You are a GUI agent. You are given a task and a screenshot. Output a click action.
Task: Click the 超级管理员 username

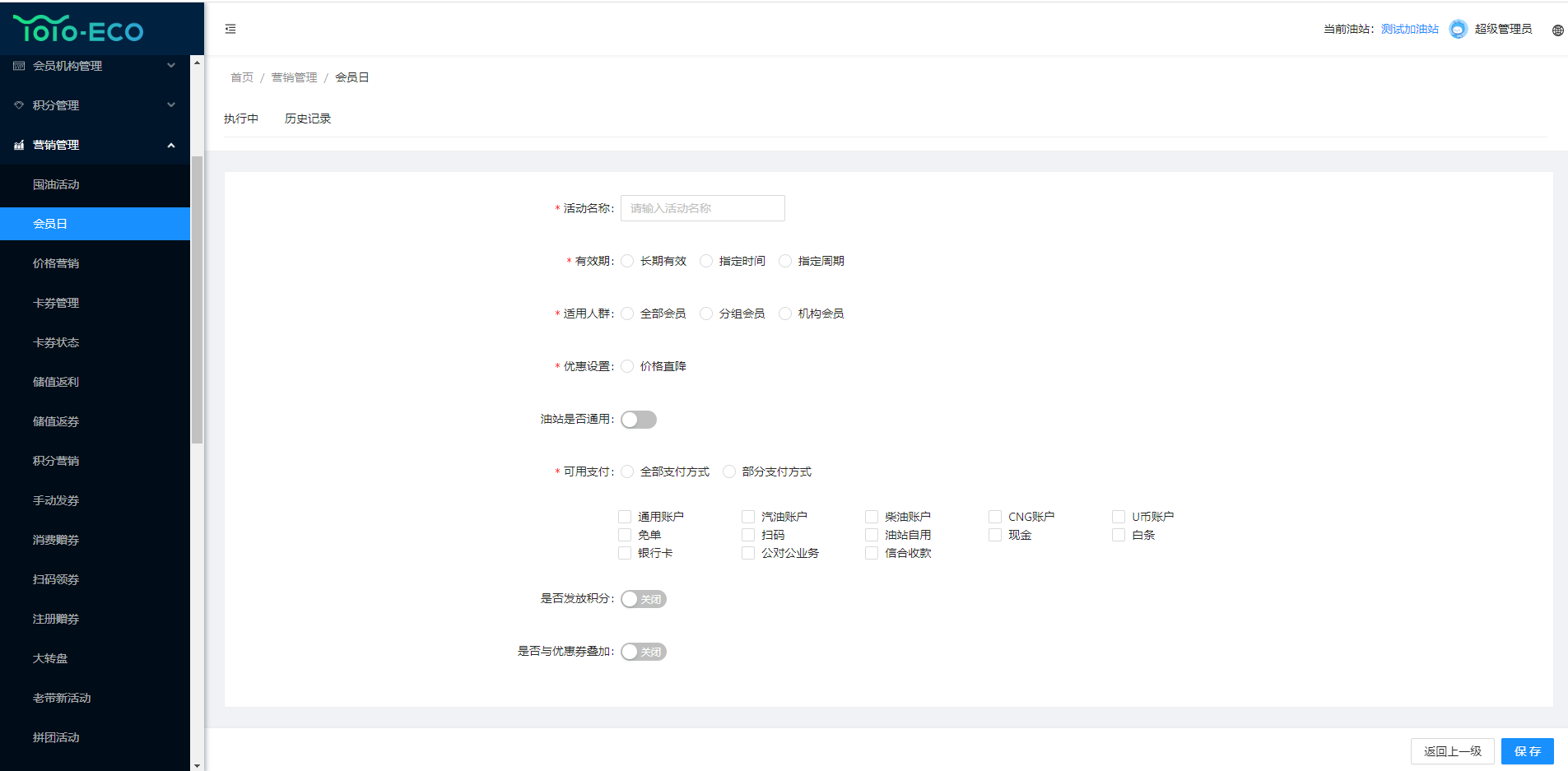[1503, 29]
